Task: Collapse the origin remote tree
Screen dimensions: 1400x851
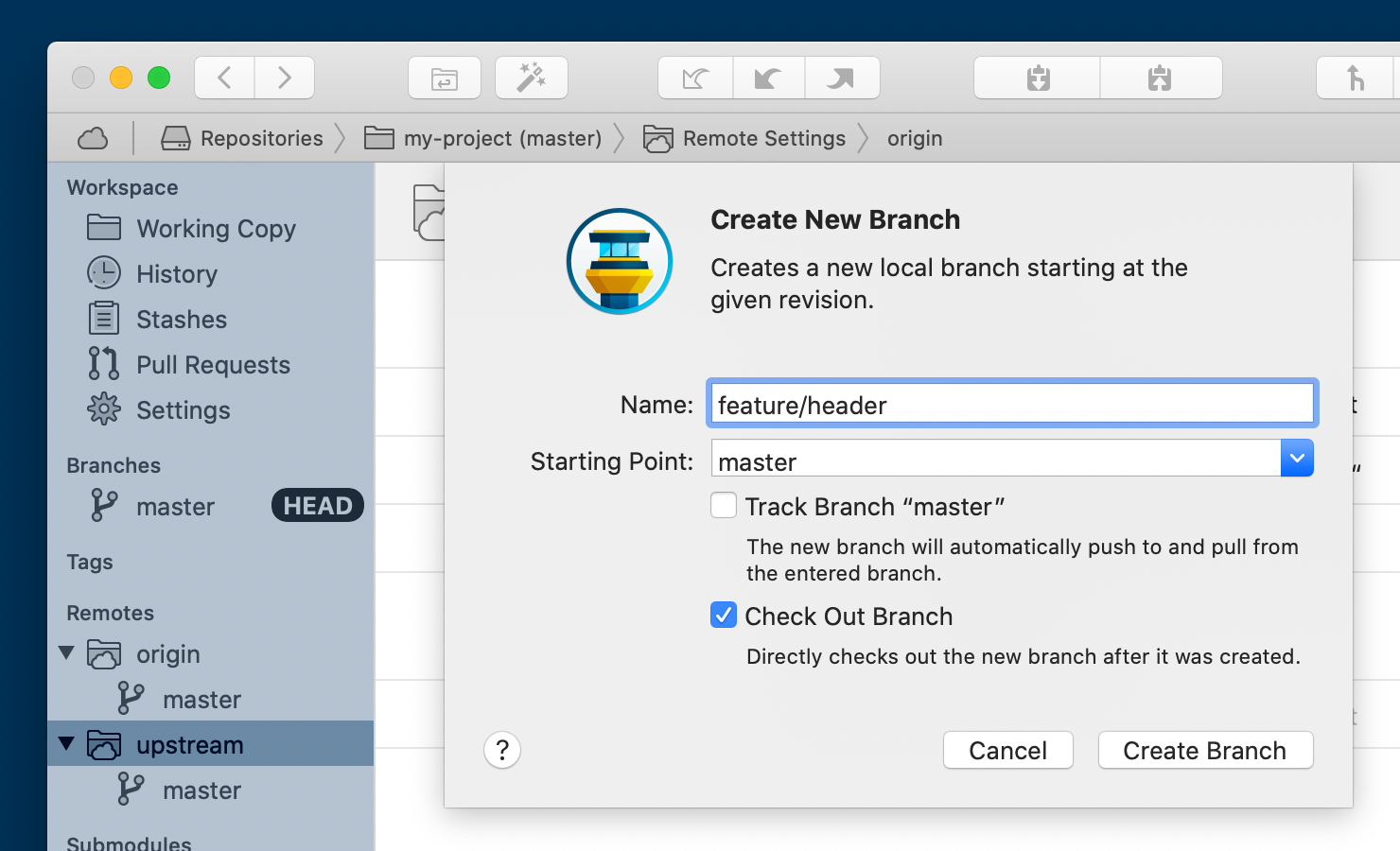Action: point(66,653)
